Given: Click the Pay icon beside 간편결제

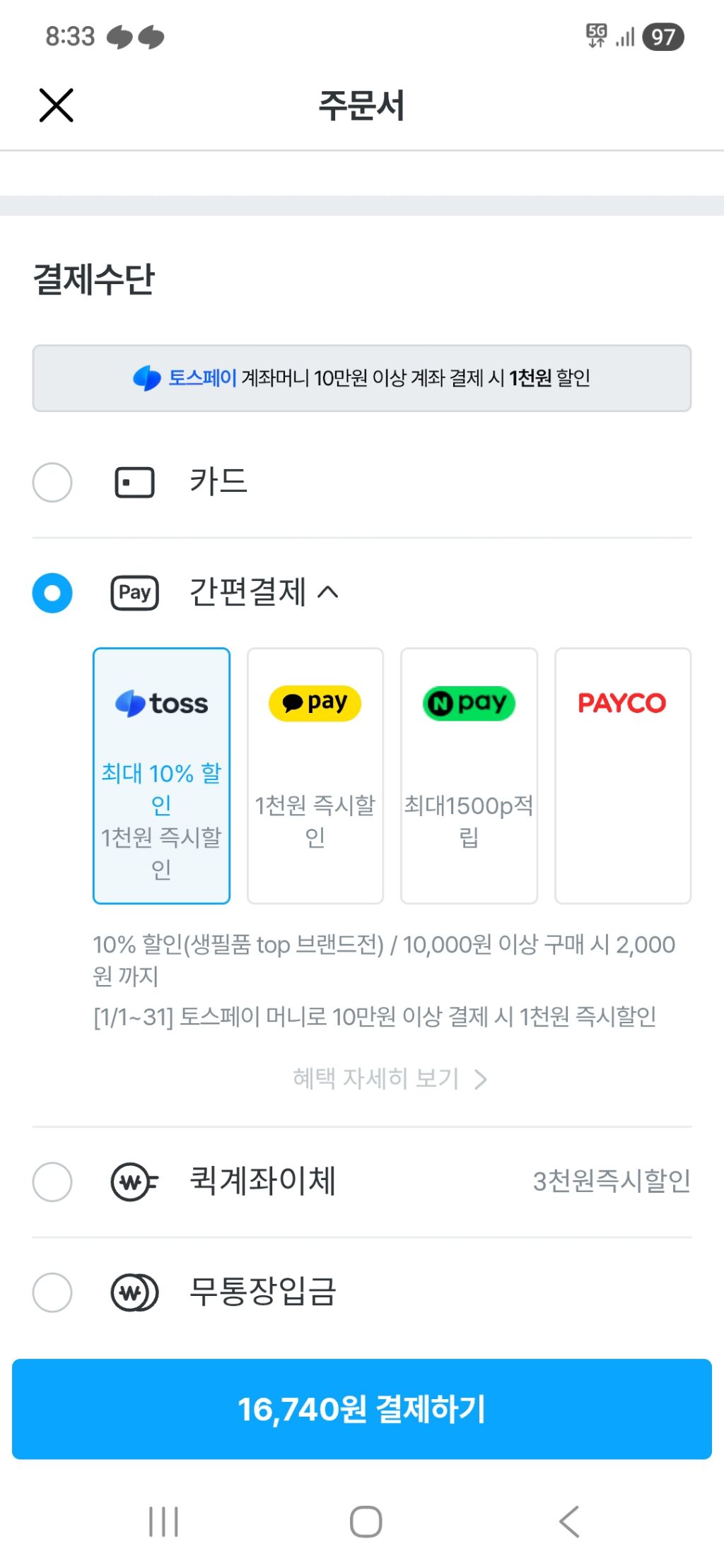Looking at the screenshot, I should click(134, 593).
